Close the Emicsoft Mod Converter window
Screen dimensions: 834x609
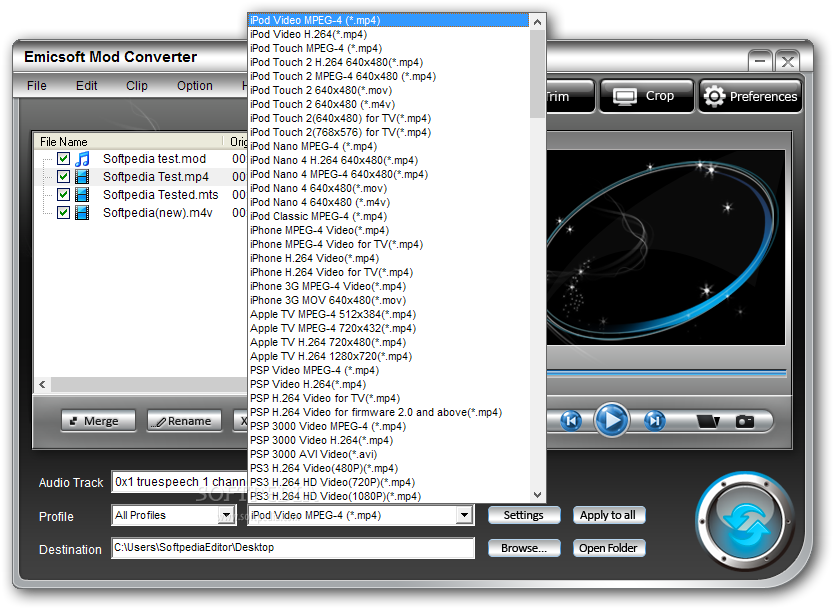pos(787,61)
